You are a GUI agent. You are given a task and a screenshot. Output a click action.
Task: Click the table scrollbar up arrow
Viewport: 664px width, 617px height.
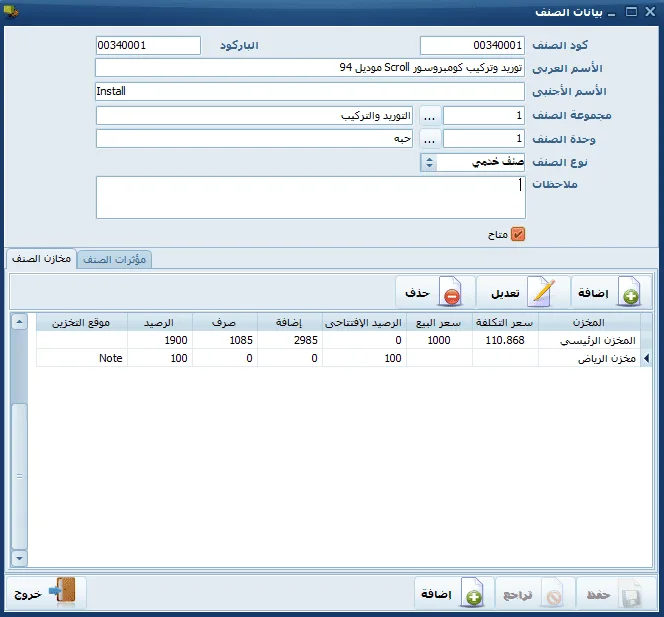pos(19,322)
